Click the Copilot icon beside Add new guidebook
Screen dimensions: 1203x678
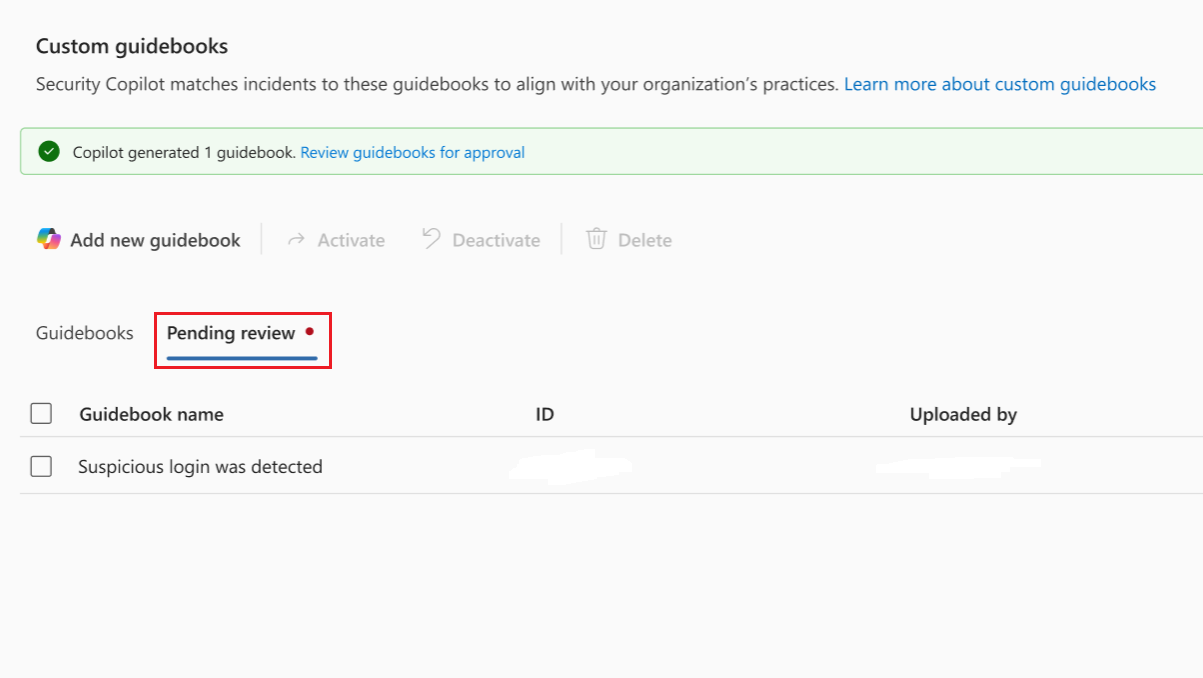[48, 239]
